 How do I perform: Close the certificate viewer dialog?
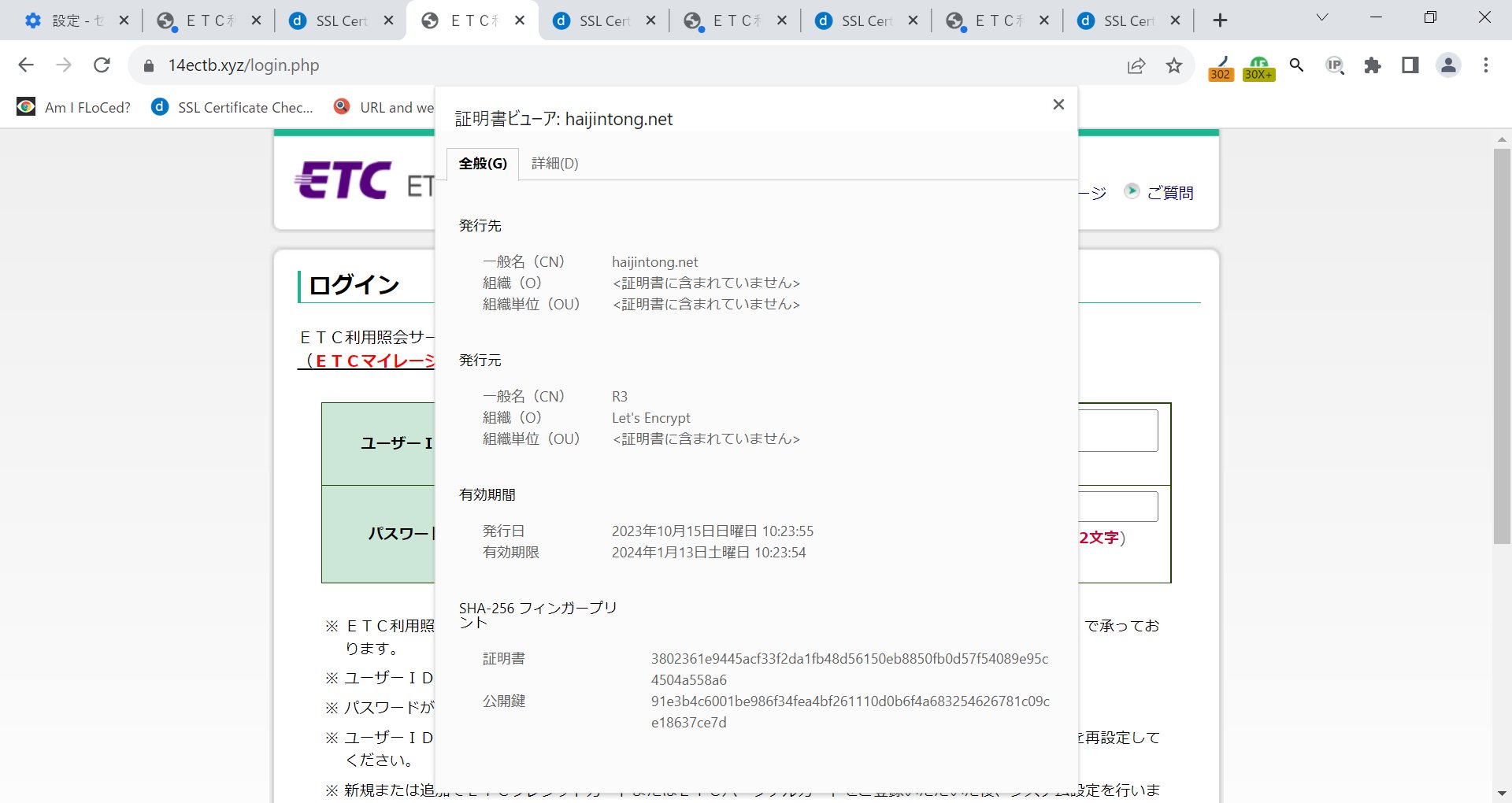click(x=1058, y=105)
